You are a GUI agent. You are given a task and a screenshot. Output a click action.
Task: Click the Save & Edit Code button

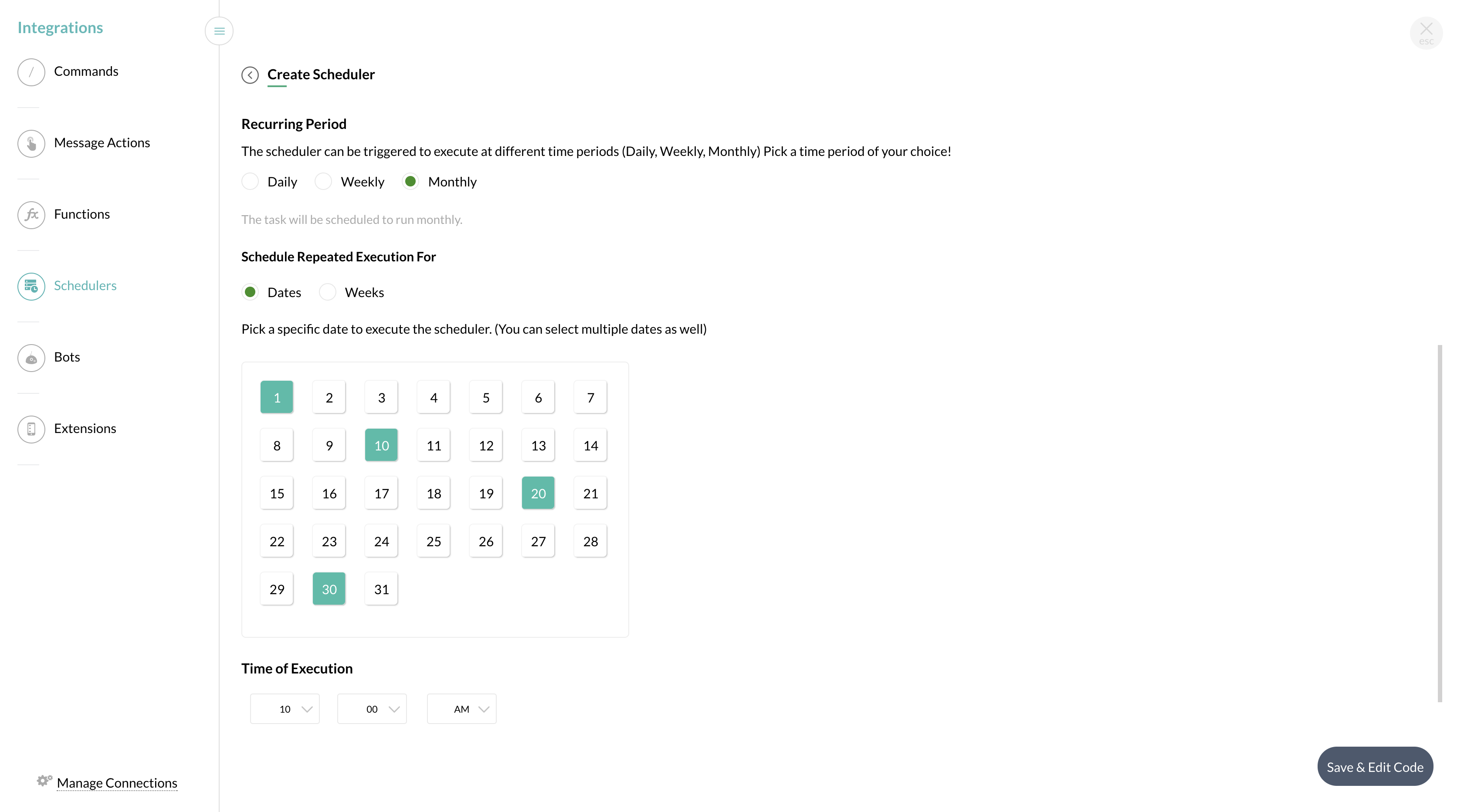(1375, 767)
